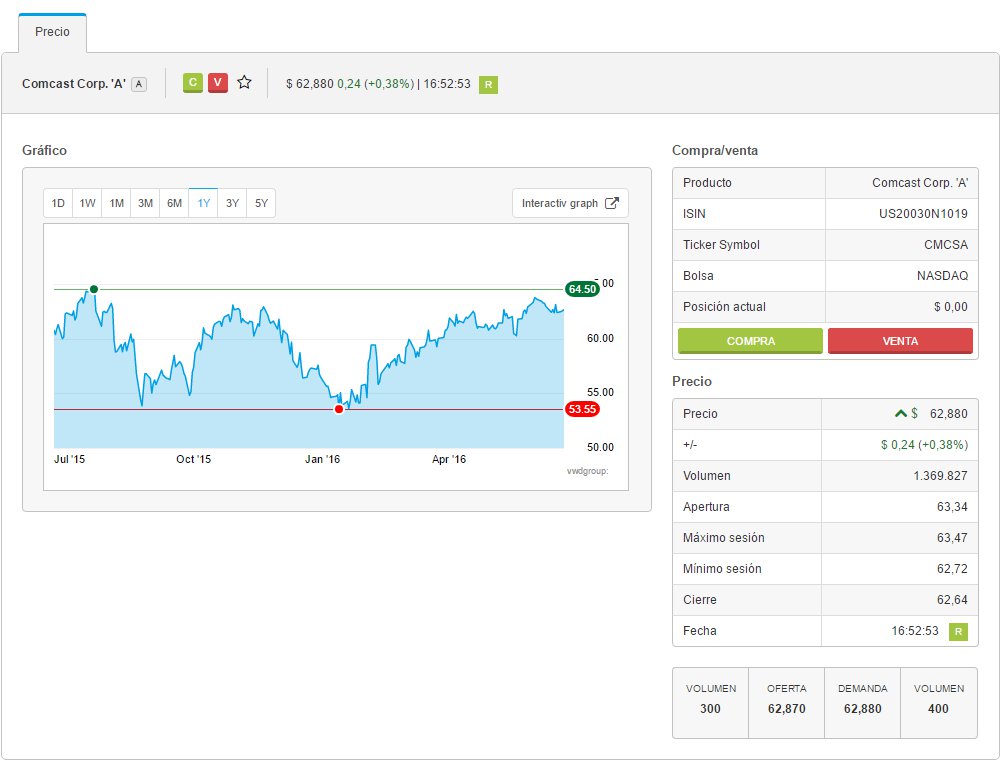Click the red VENTA button

click(900, 341)
